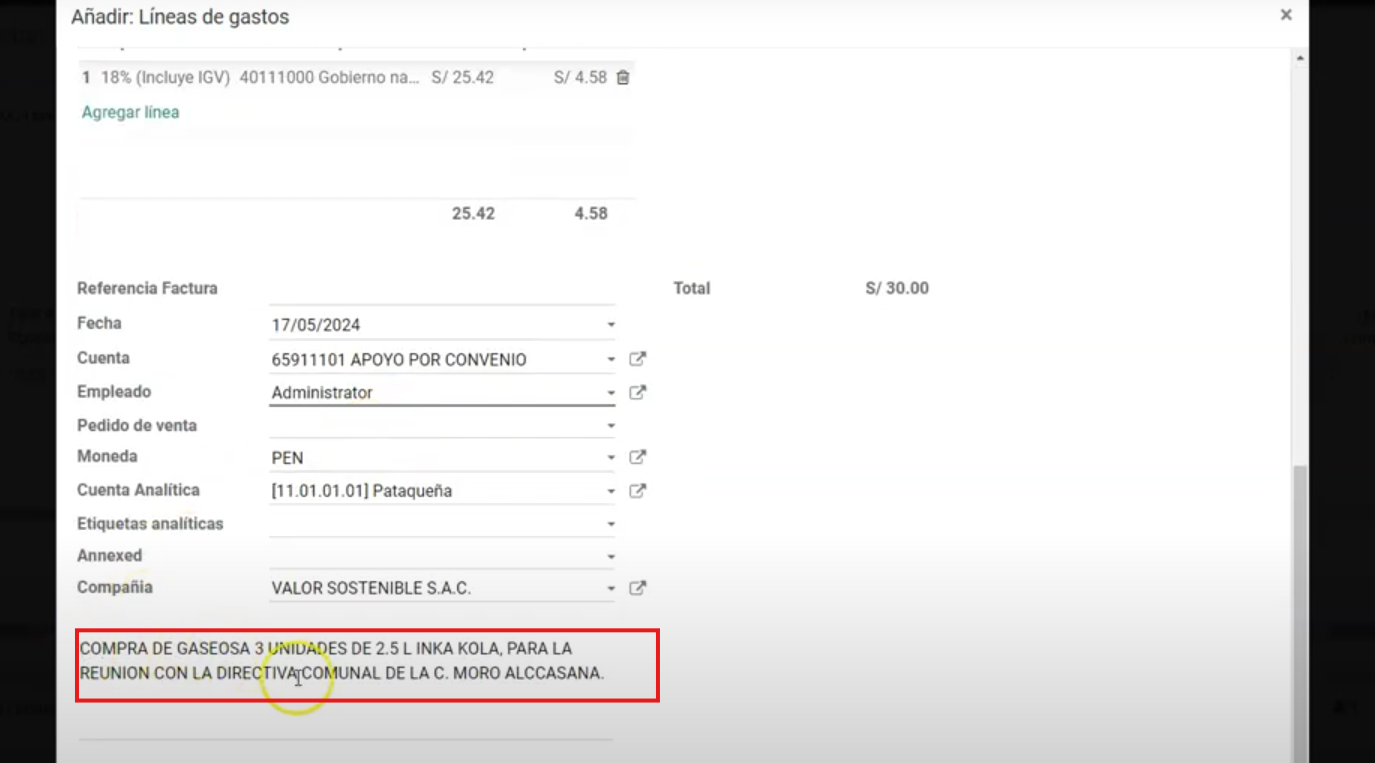Image resolution: width=1375 pixels, height=763 pixels.
Task: Open the Moneda currency dropdown
Action: (611, 457)
